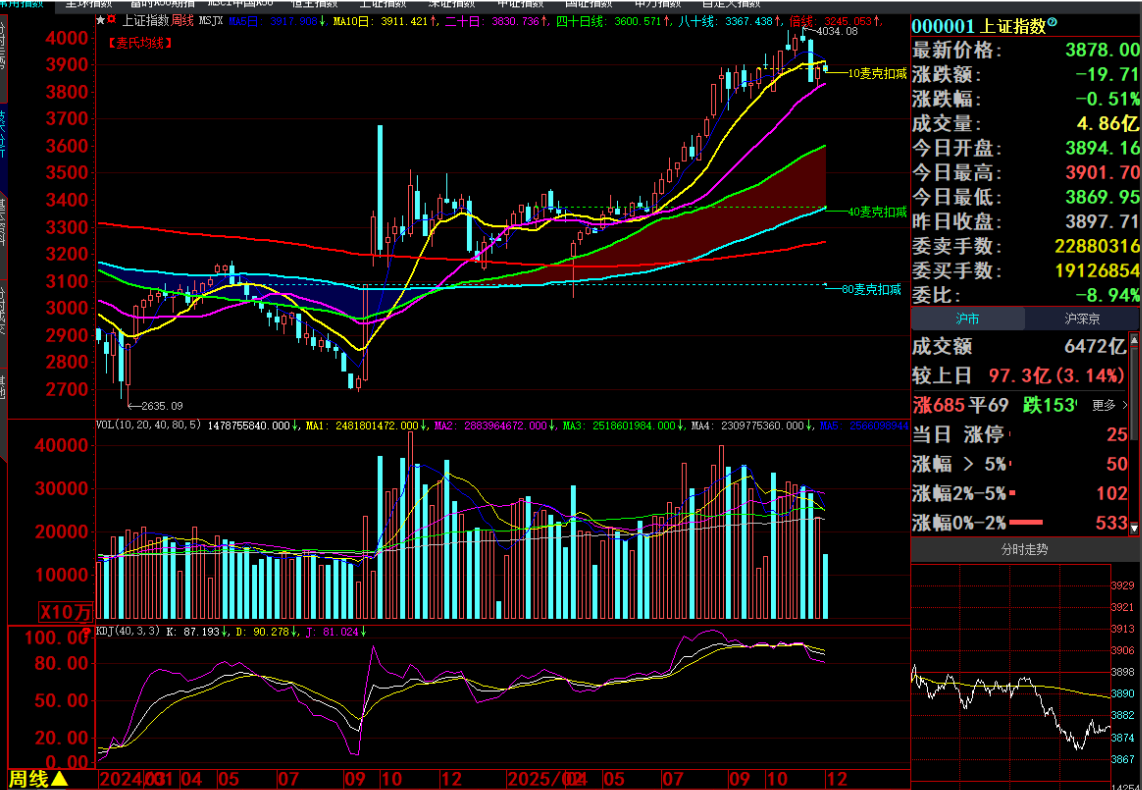Click the 分时走势 panel header

1025,549
